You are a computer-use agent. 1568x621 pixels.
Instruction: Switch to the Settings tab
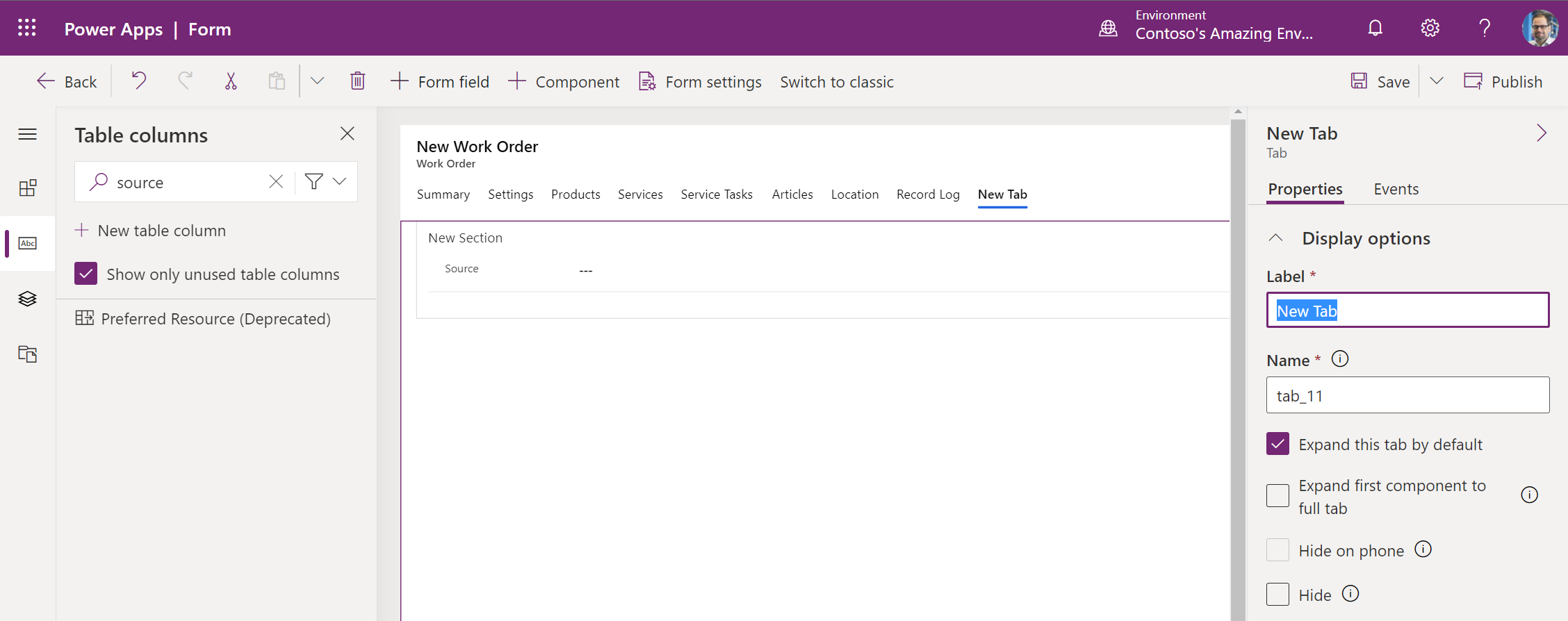(511, 194)
